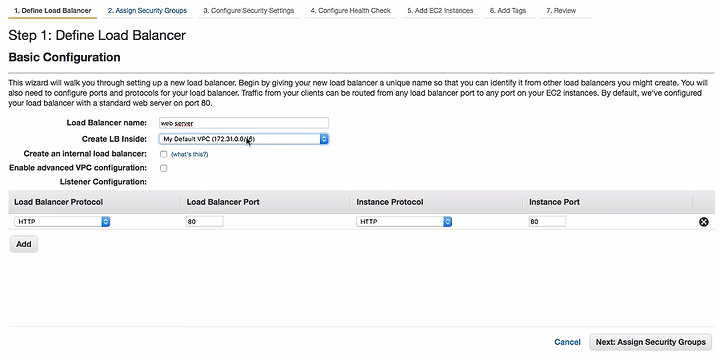The width and height of the screenshot is (720, 360).
Task: Enable advanced VPC configuration checkbox
Action: [x=163, y=168]
